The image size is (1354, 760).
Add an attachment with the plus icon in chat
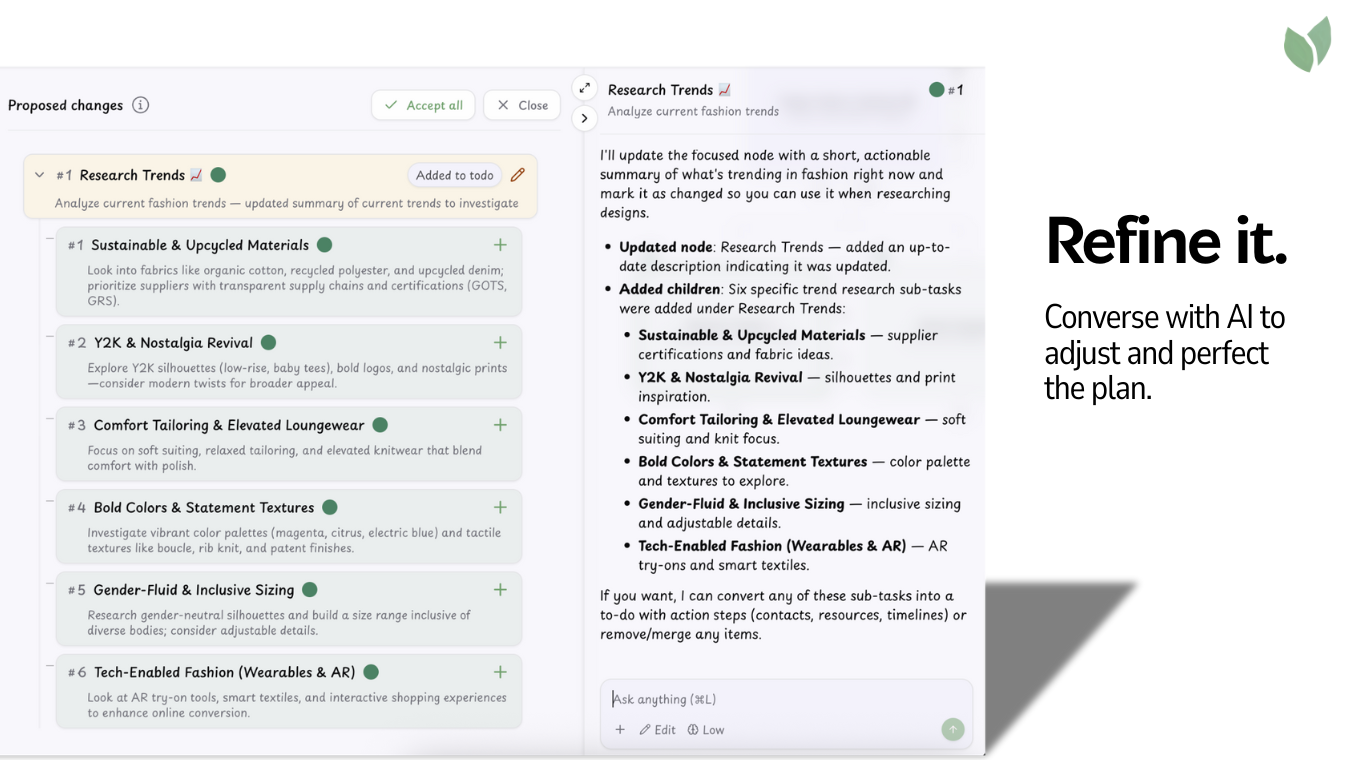pyautogui.click(x=620, y=729)
